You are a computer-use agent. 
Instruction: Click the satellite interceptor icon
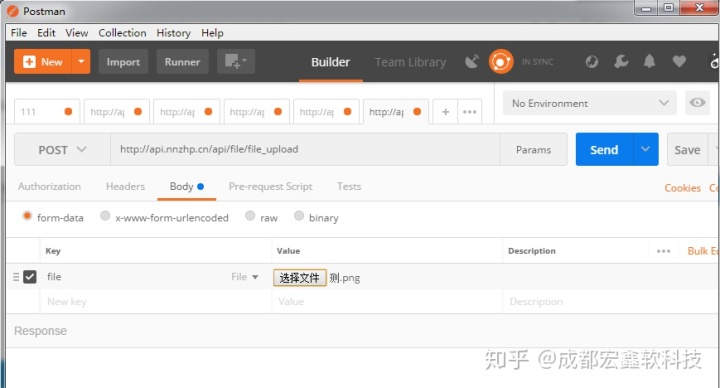point(472,62)
